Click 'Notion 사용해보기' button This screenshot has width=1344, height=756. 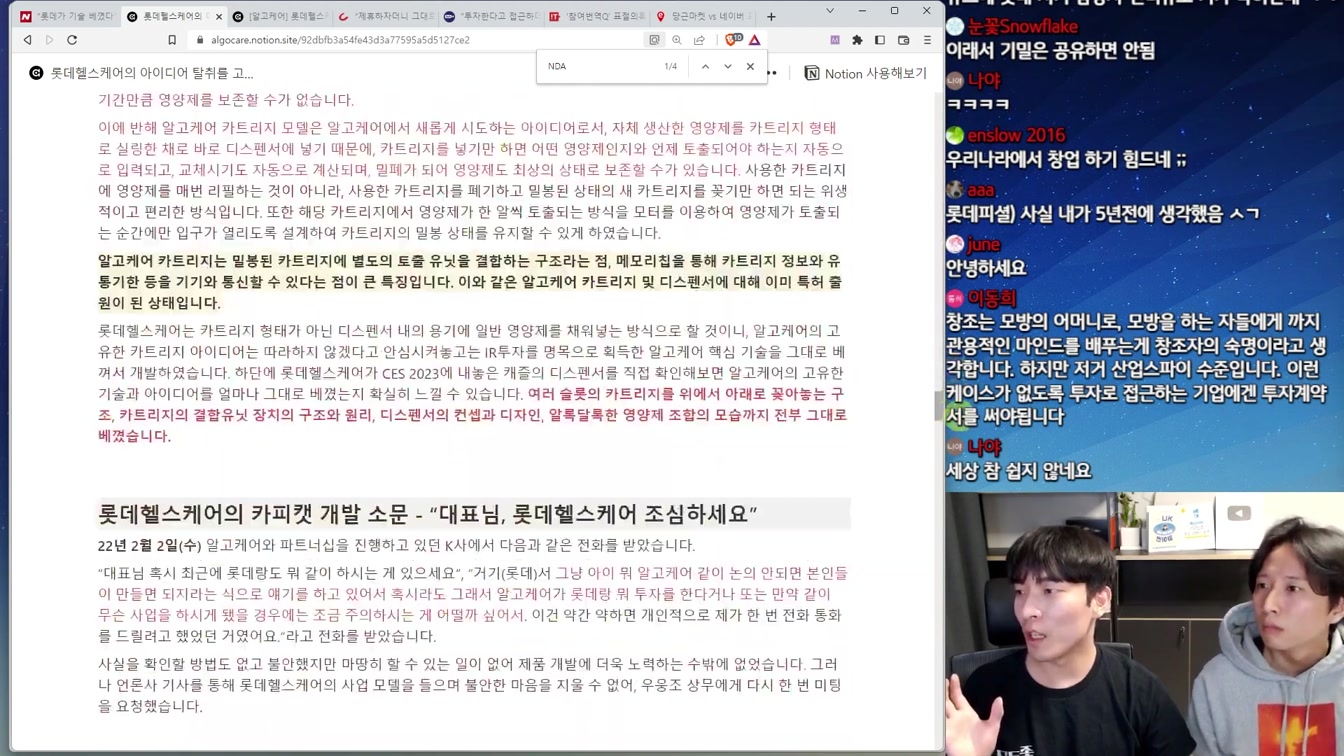(866, 73)
